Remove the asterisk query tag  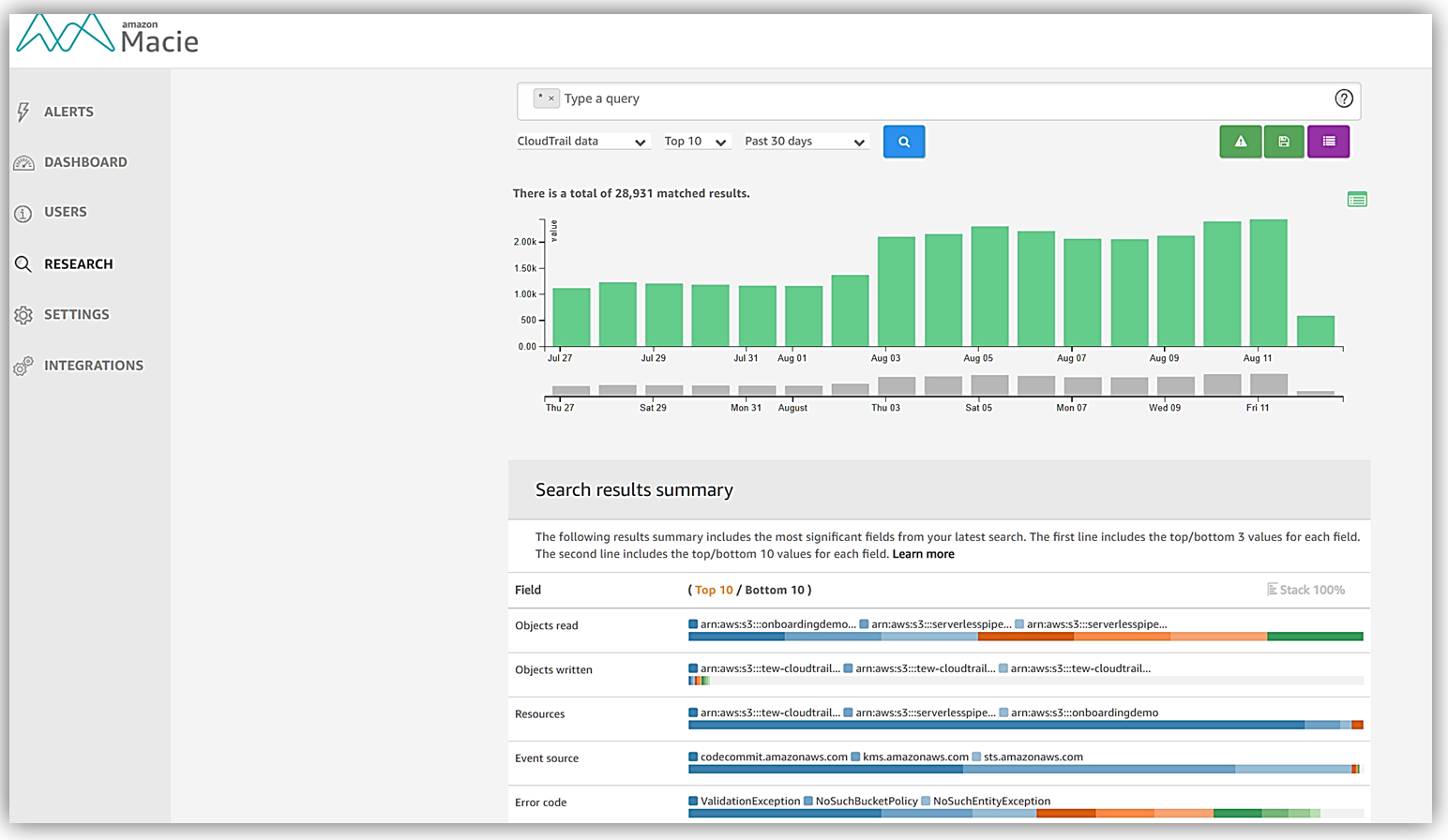pos(551,98)
